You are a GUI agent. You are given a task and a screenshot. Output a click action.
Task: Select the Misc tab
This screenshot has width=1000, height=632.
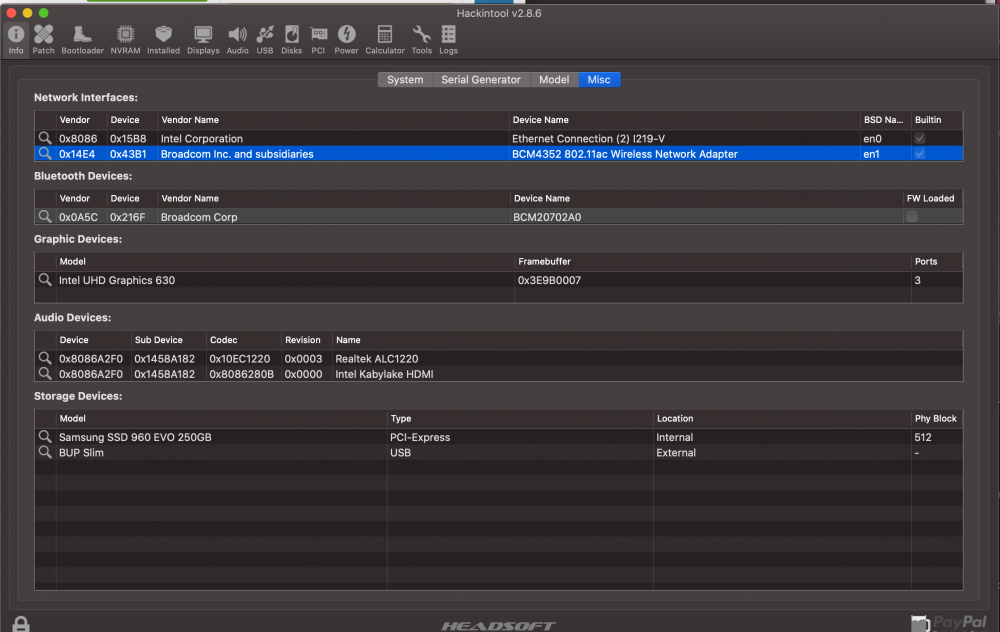click(599, 80)
